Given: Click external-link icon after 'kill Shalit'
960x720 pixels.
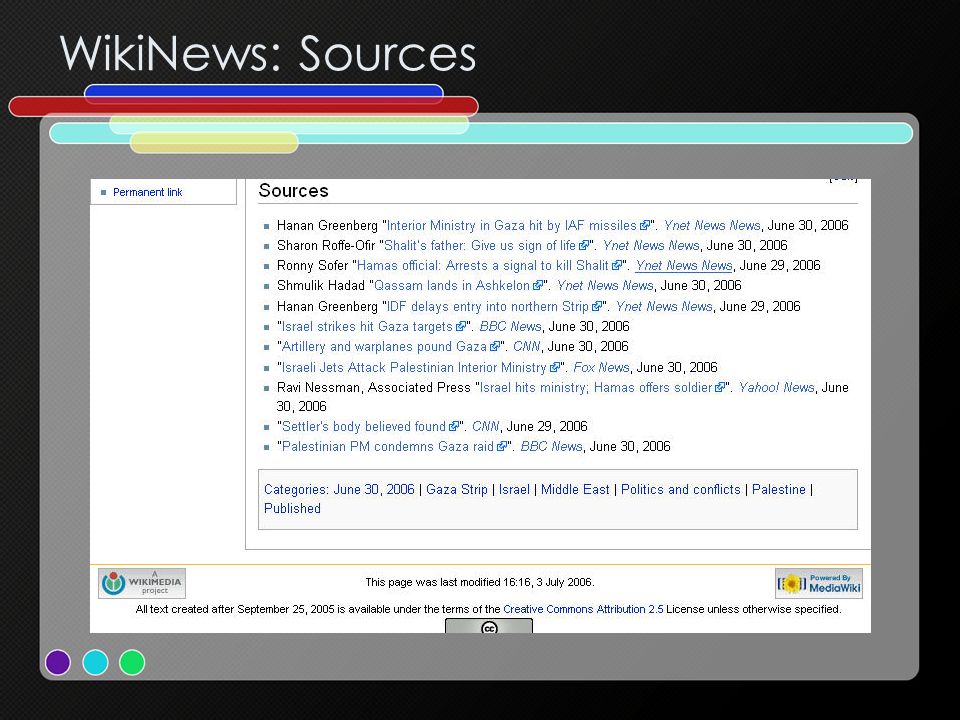Looking at the screenshot, I should (x=617, y=266).
